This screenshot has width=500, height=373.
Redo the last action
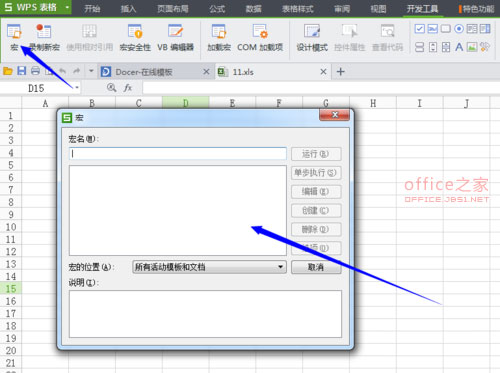[x=77, y=71]
